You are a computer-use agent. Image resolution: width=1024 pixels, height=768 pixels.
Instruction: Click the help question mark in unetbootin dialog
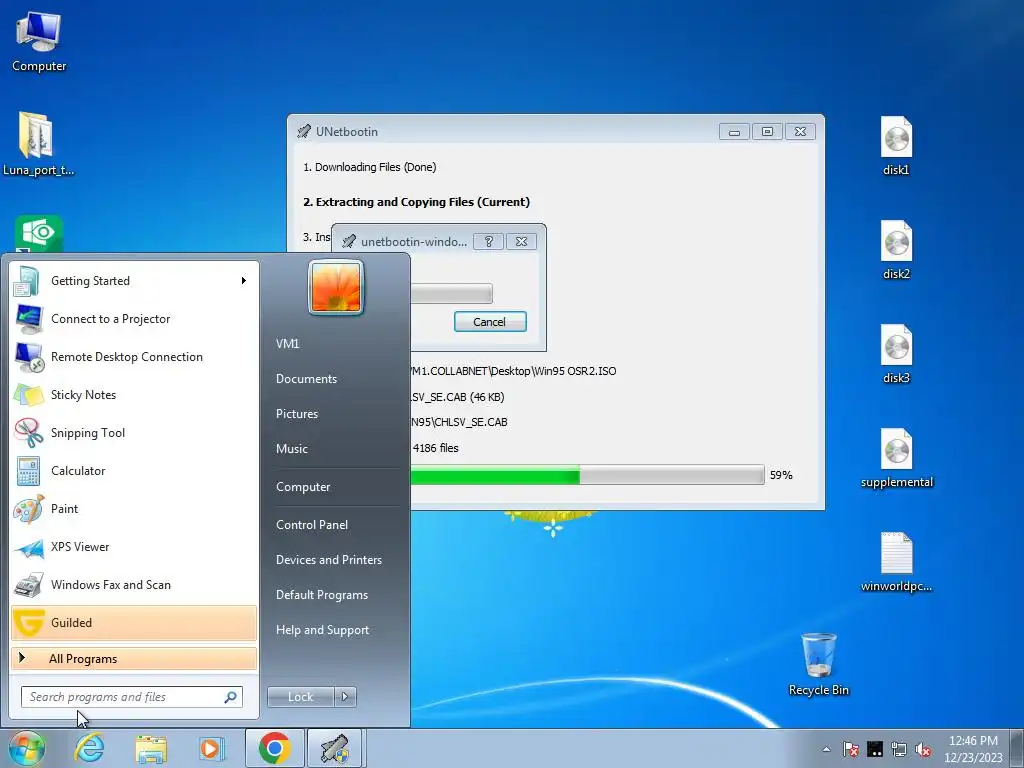click(x=488, y=242)
